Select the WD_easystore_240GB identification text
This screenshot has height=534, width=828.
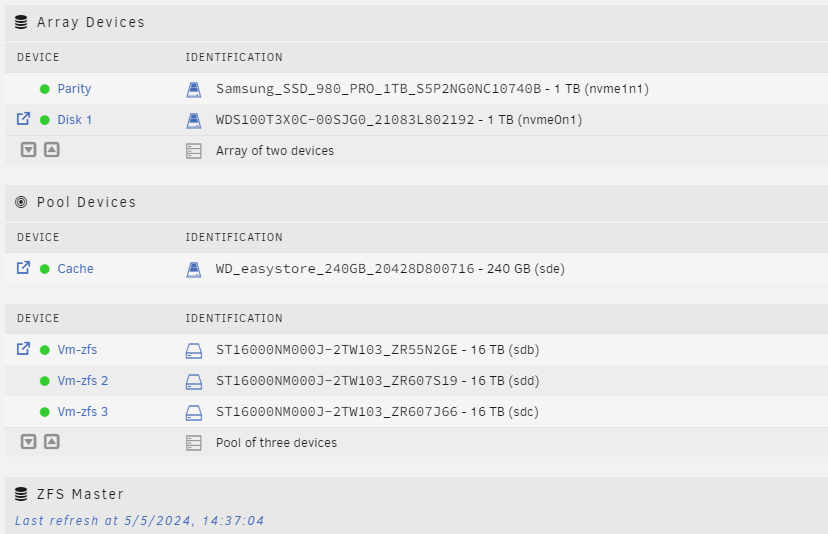point(390,269)
